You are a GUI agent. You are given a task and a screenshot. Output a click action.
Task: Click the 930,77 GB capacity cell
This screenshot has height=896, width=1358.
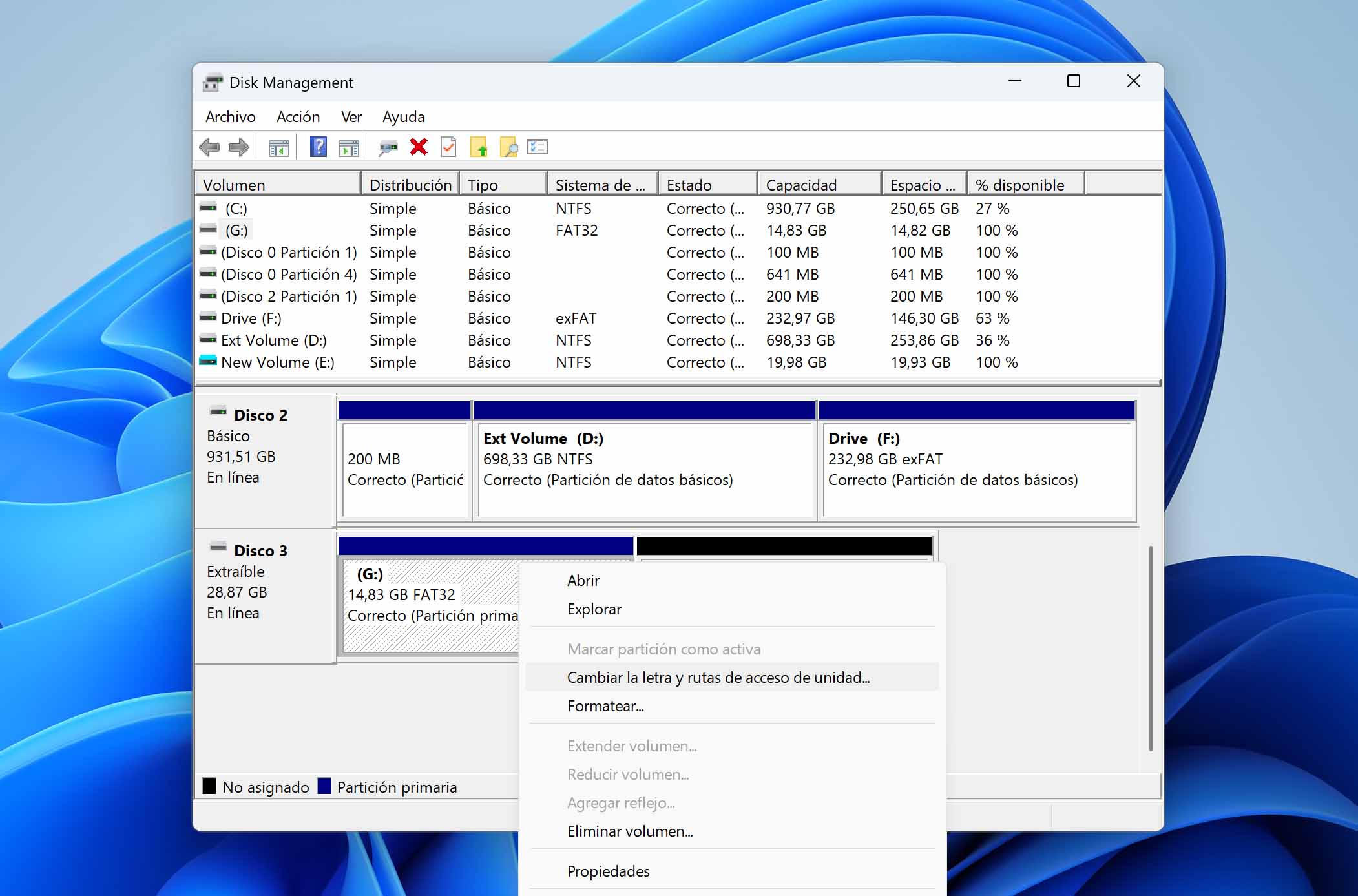click(x=800, y=209)
